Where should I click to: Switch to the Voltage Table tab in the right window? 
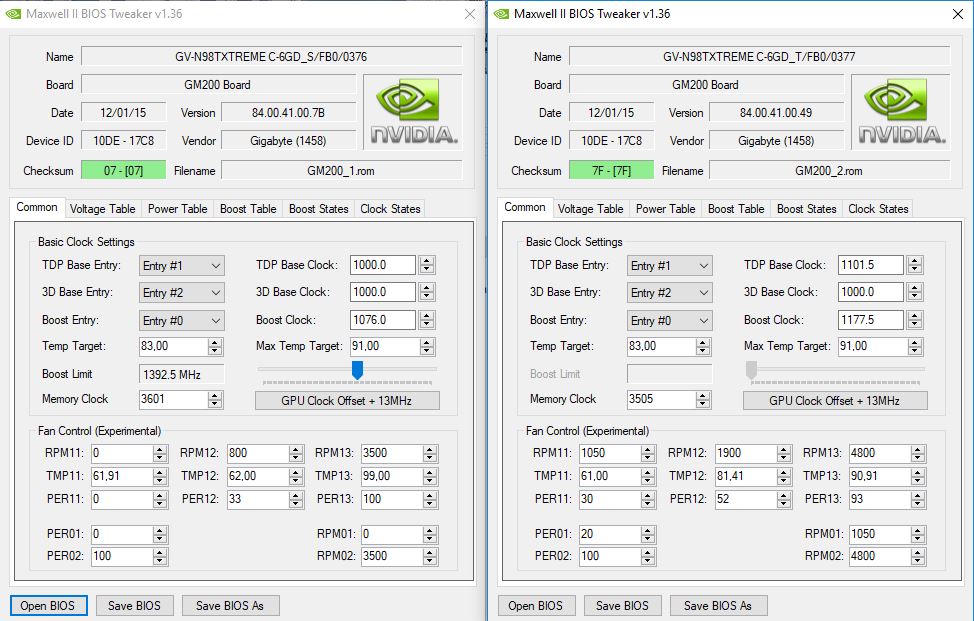click(590, 209)
